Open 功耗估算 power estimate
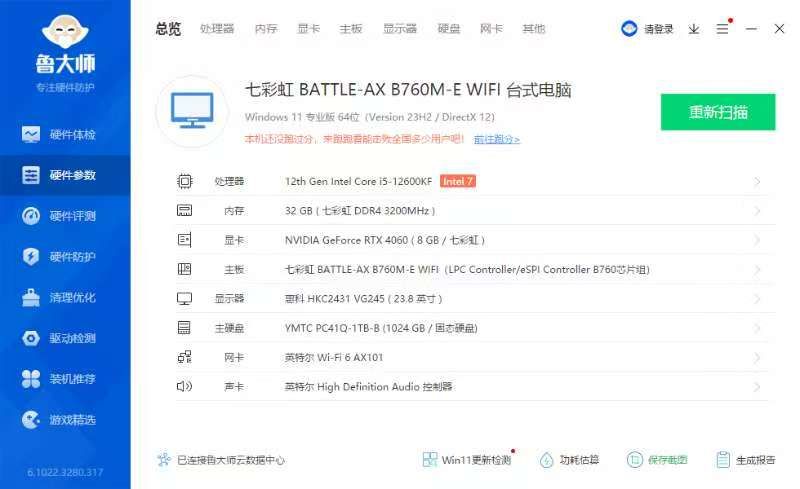The height and width of the screenshot is (489, 800). pyautogui.click(x=569, y=460)
